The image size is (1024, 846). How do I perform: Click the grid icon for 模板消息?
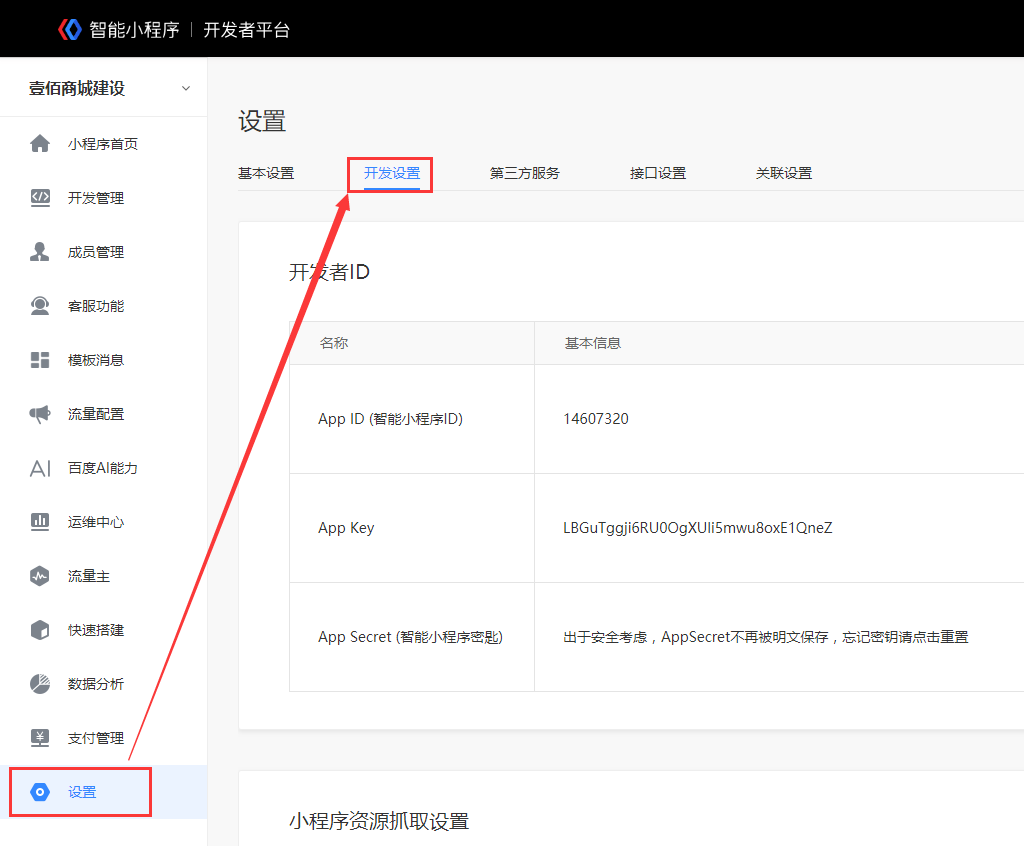pyautogui.click(x=40, y=360)
